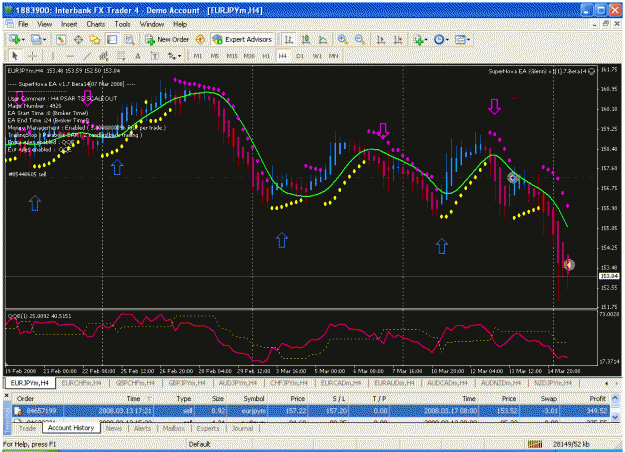The height and width of the screenshot is (452, 625).
Task: Select the Vertical Line drawing tool
Action: (53, 56)
